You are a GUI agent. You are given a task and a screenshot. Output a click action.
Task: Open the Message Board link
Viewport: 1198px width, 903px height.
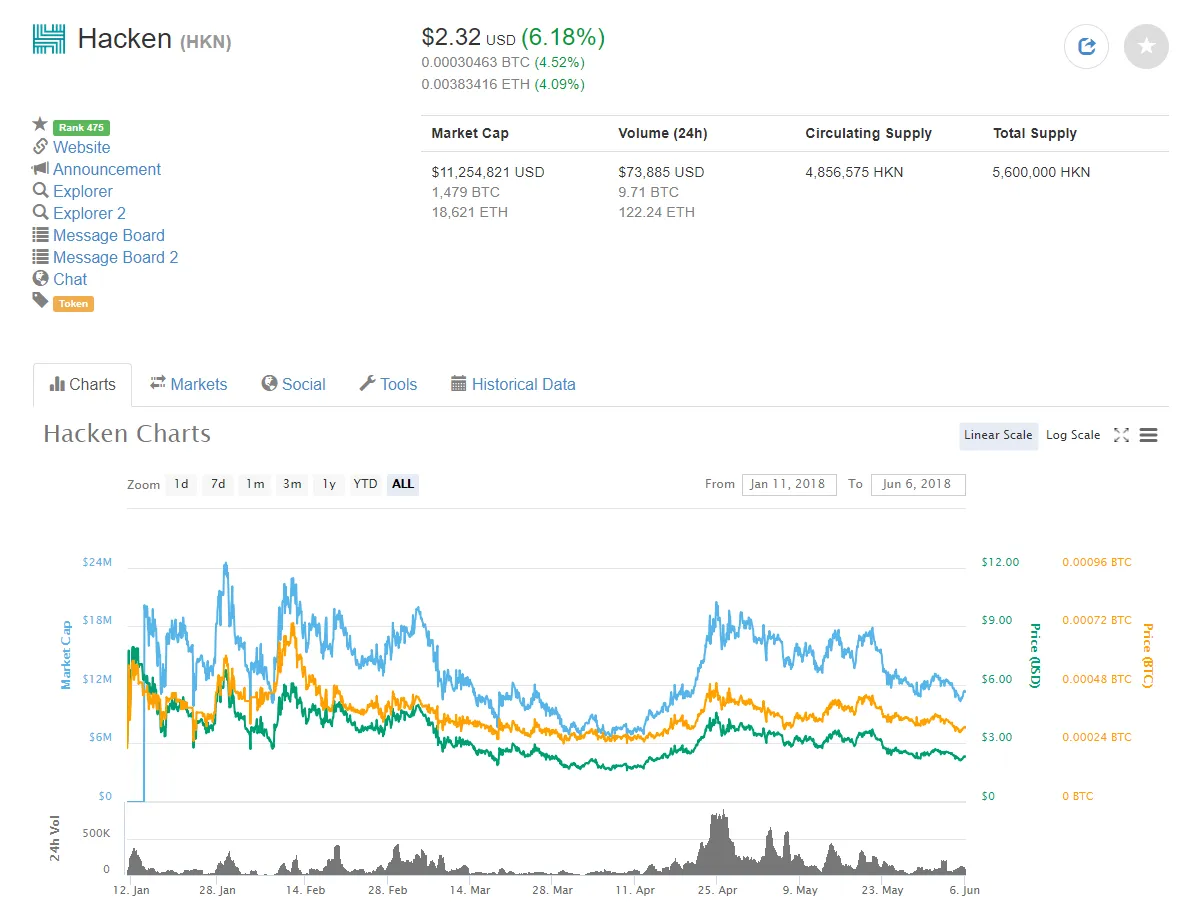coord(108,235)
